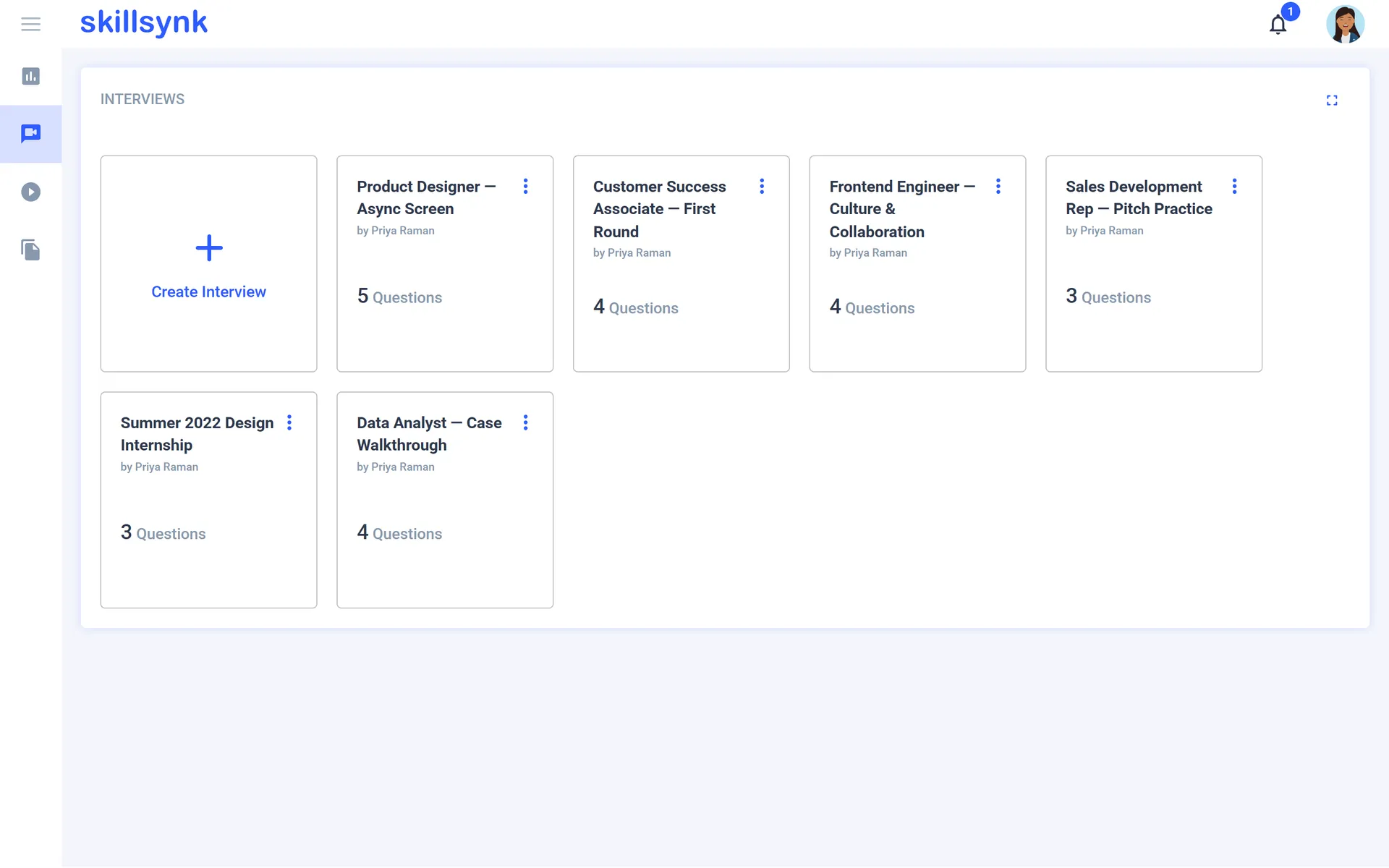The image size is (1389, 868).
Task: Click '5 Questions' on Product Designer card
Action: [x=399, y=297]
